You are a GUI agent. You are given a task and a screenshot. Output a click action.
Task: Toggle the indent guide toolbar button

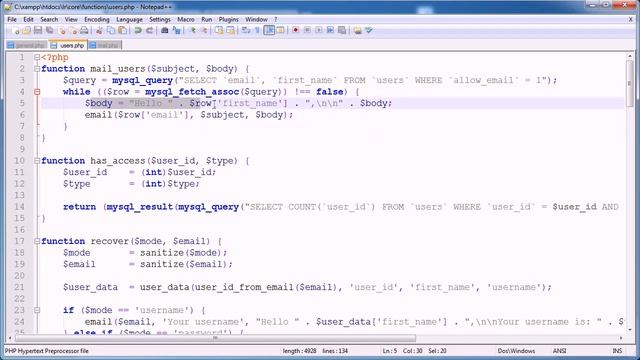coord(269,31)
